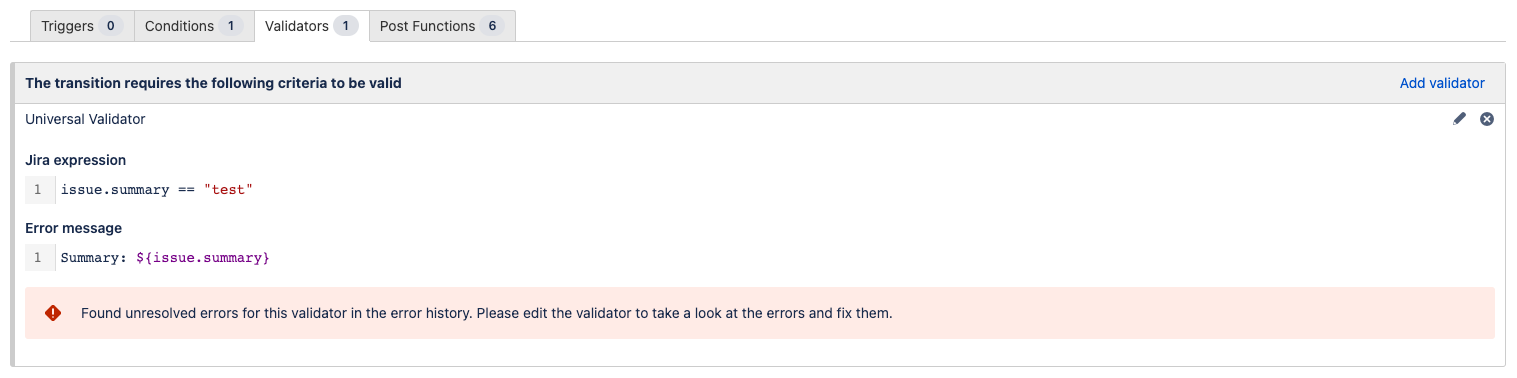1517x378 pixels.
Task: Click the Conditions count badge 1
Action: [231, 26]
